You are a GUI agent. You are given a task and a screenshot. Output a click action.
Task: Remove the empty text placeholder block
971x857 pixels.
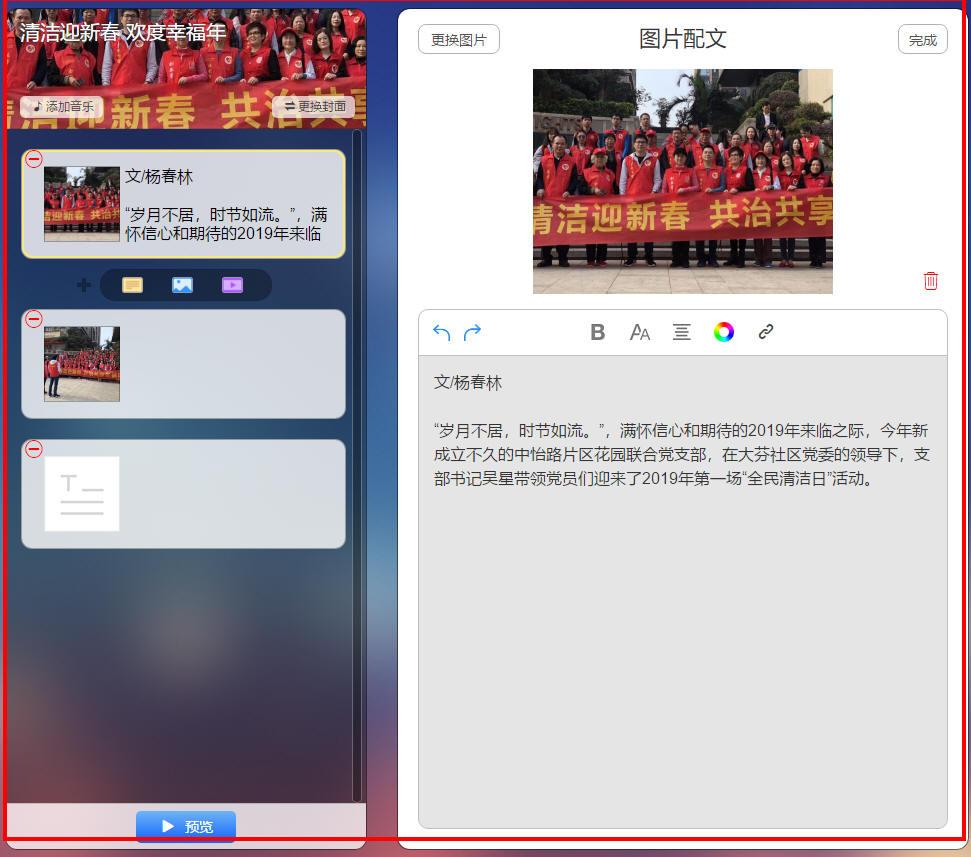pos(34,449)
